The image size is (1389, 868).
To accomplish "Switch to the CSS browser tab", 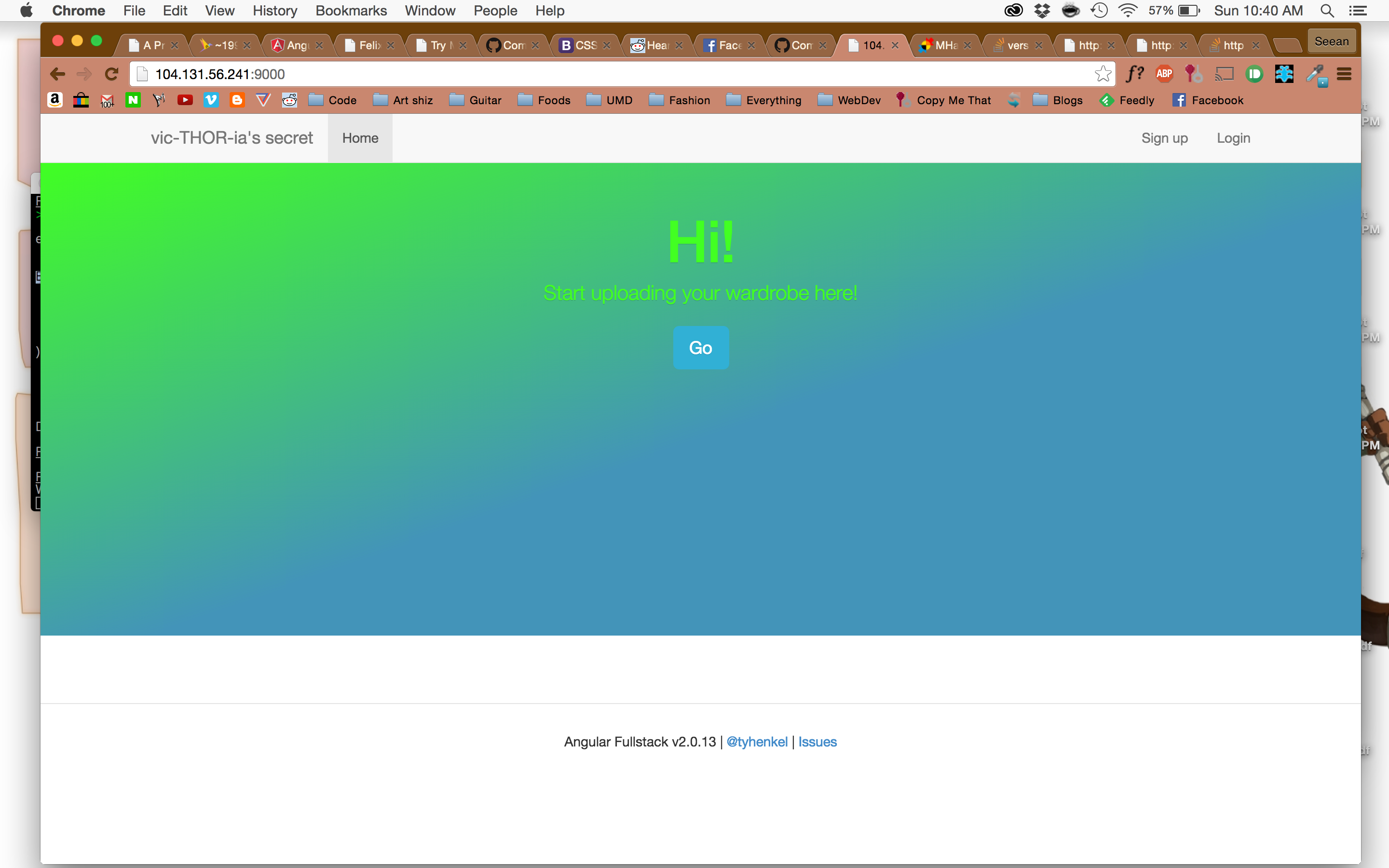I will [x=580, y=45].
